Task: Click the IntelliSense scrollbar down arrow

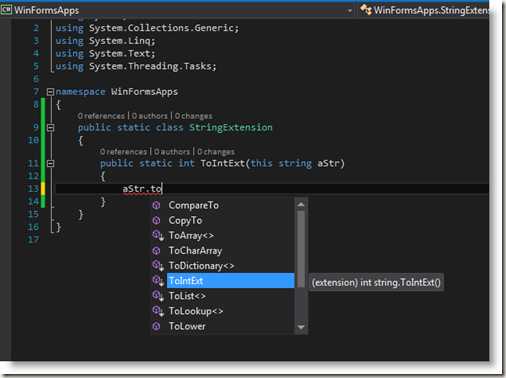Action: [301, 327]
